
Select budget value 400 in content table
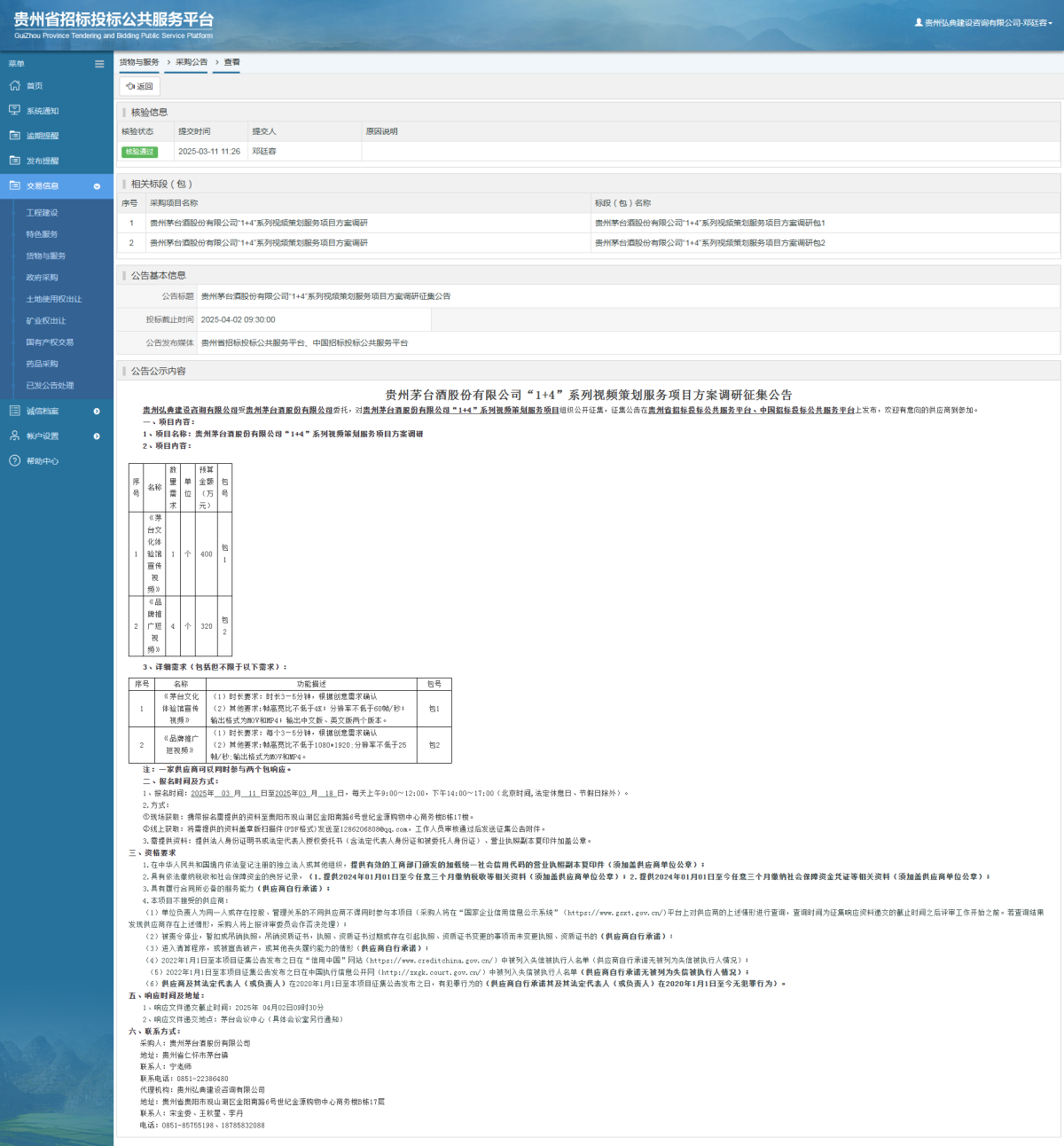207,554
